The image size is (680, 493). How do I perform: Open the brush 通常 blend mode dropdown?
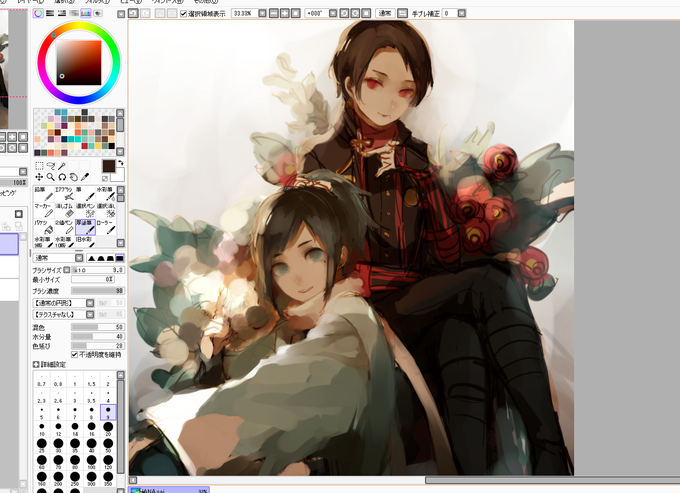tap(79, 258)
